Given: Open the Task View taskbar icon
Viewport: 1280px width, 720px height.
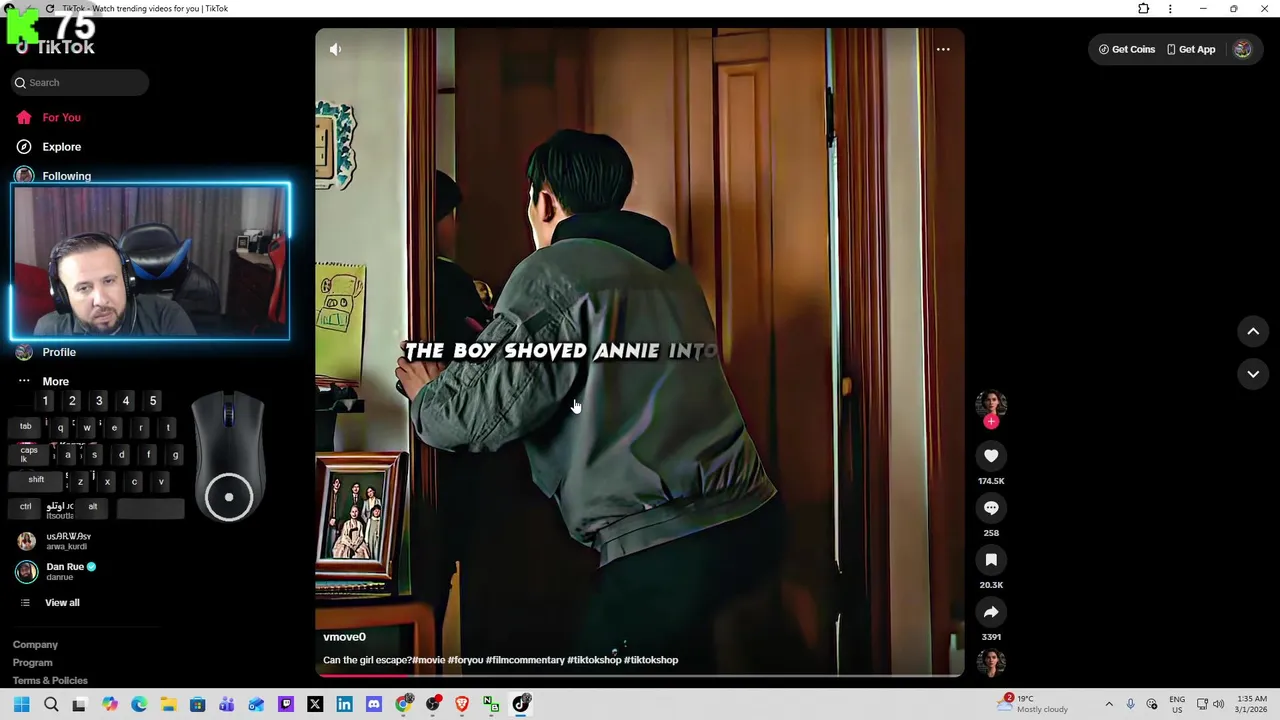Looking at the screenshot, I should [x=79, y=704].
